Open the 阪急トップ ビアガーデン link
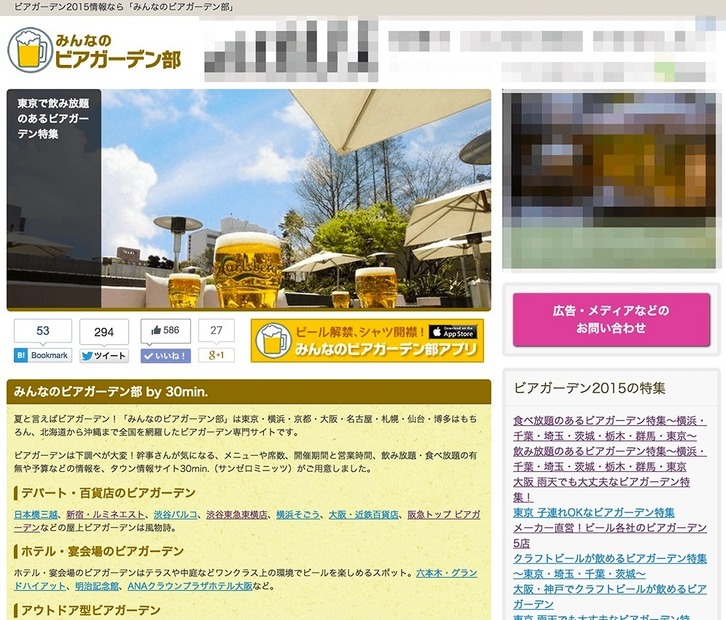 [444, 514]
